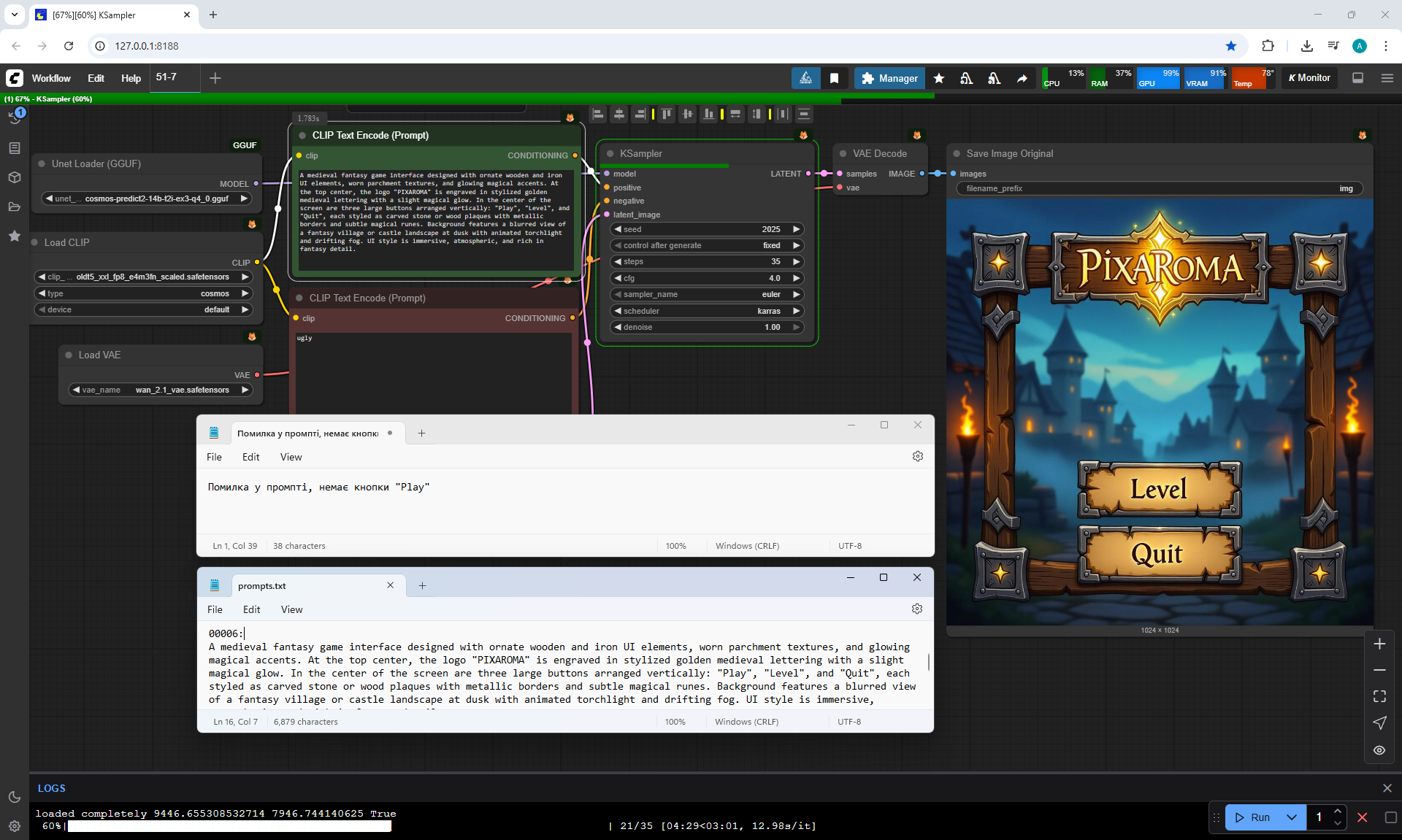Click the Manager button
Image resolution: width=1402 pixels, height=840 pixels.
tap(889, 78)
